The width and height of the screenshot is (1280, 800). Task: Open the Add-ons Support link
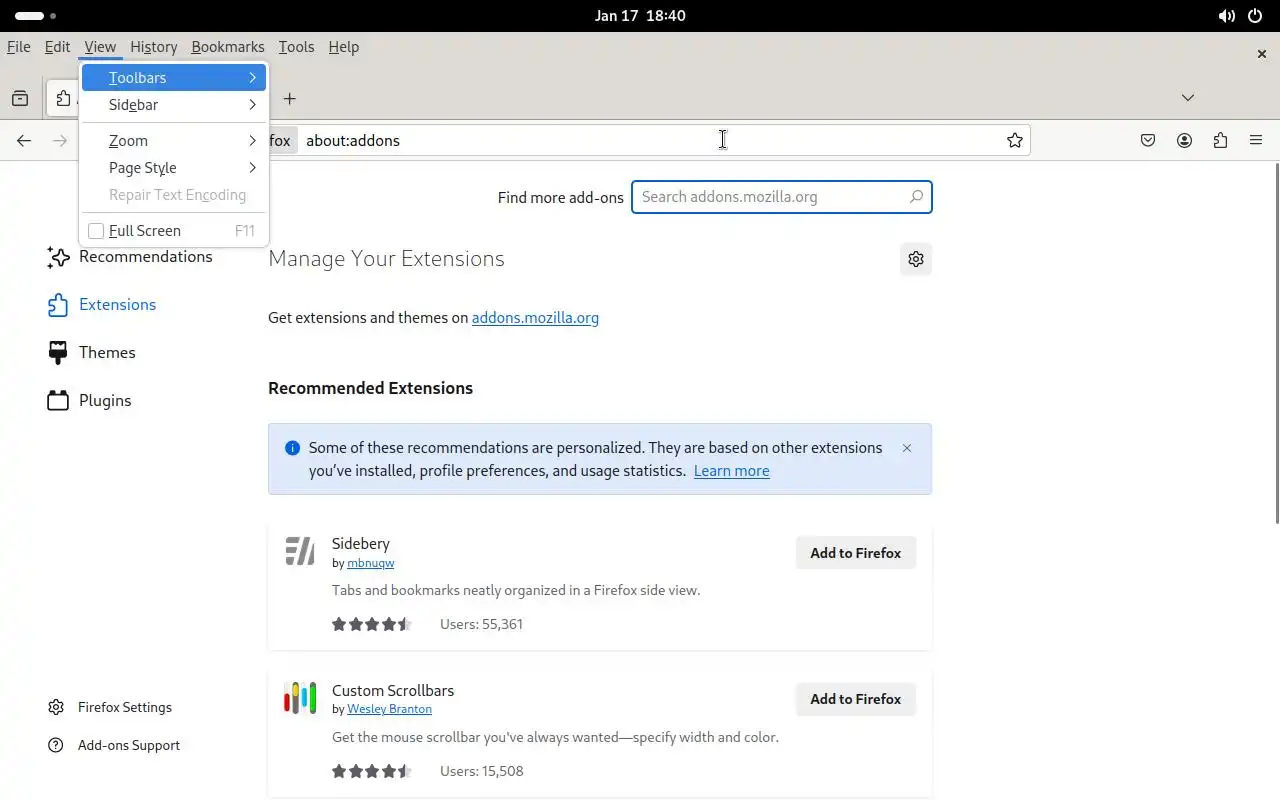[x=129, y=745]
